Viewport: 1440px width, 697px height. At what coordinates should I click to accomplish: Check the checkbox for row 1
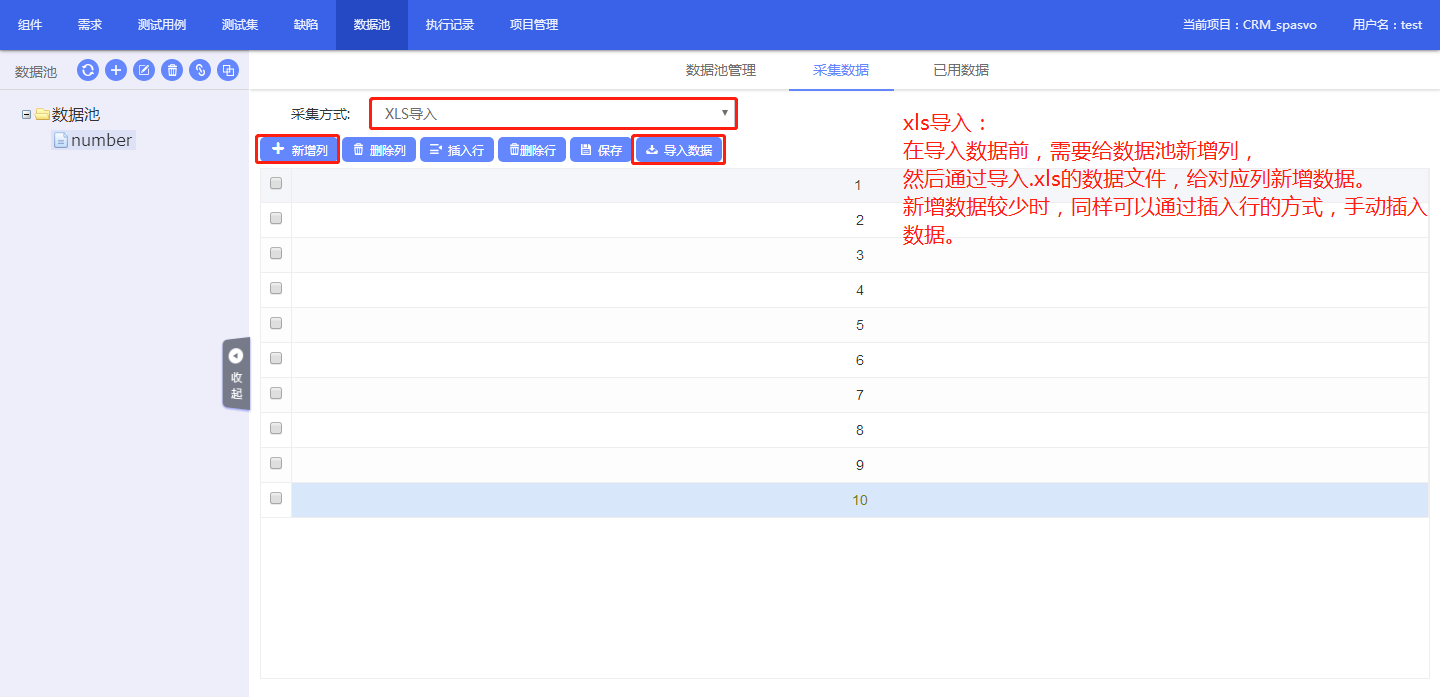coord(276,183)
